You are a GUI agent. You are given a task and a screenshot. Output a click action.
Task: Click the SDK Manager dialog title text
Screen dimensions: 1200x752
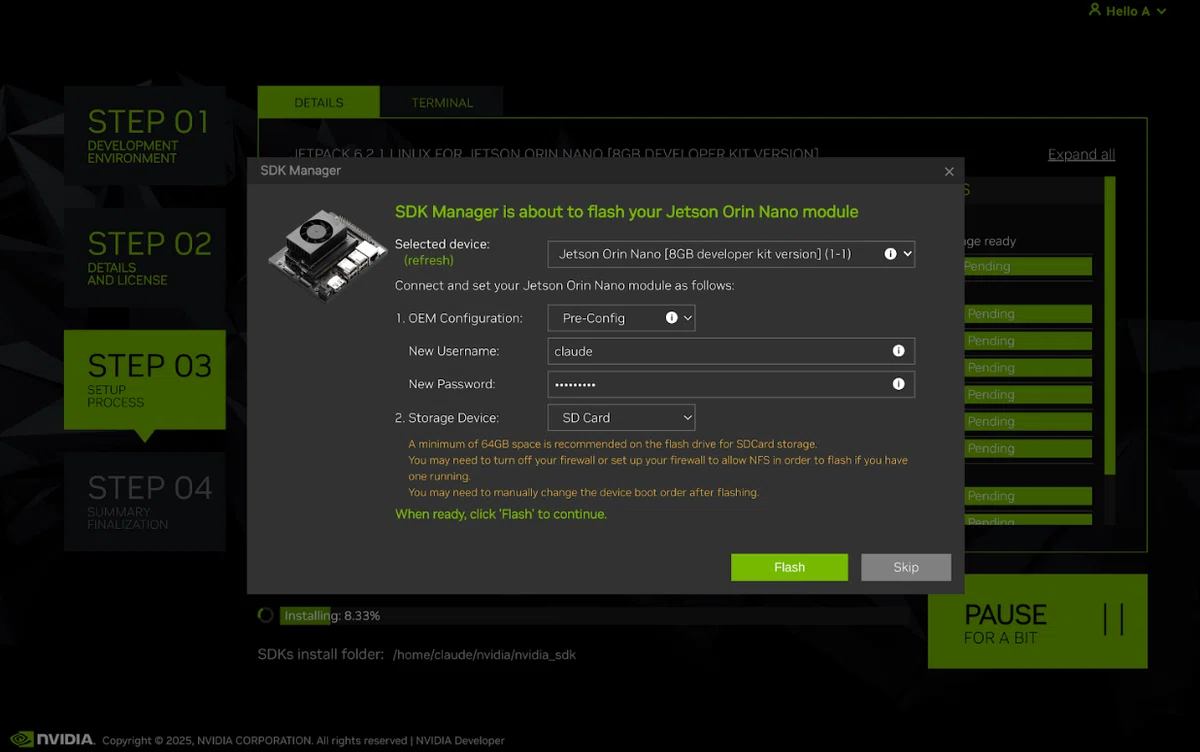click(x=300, y=171)
